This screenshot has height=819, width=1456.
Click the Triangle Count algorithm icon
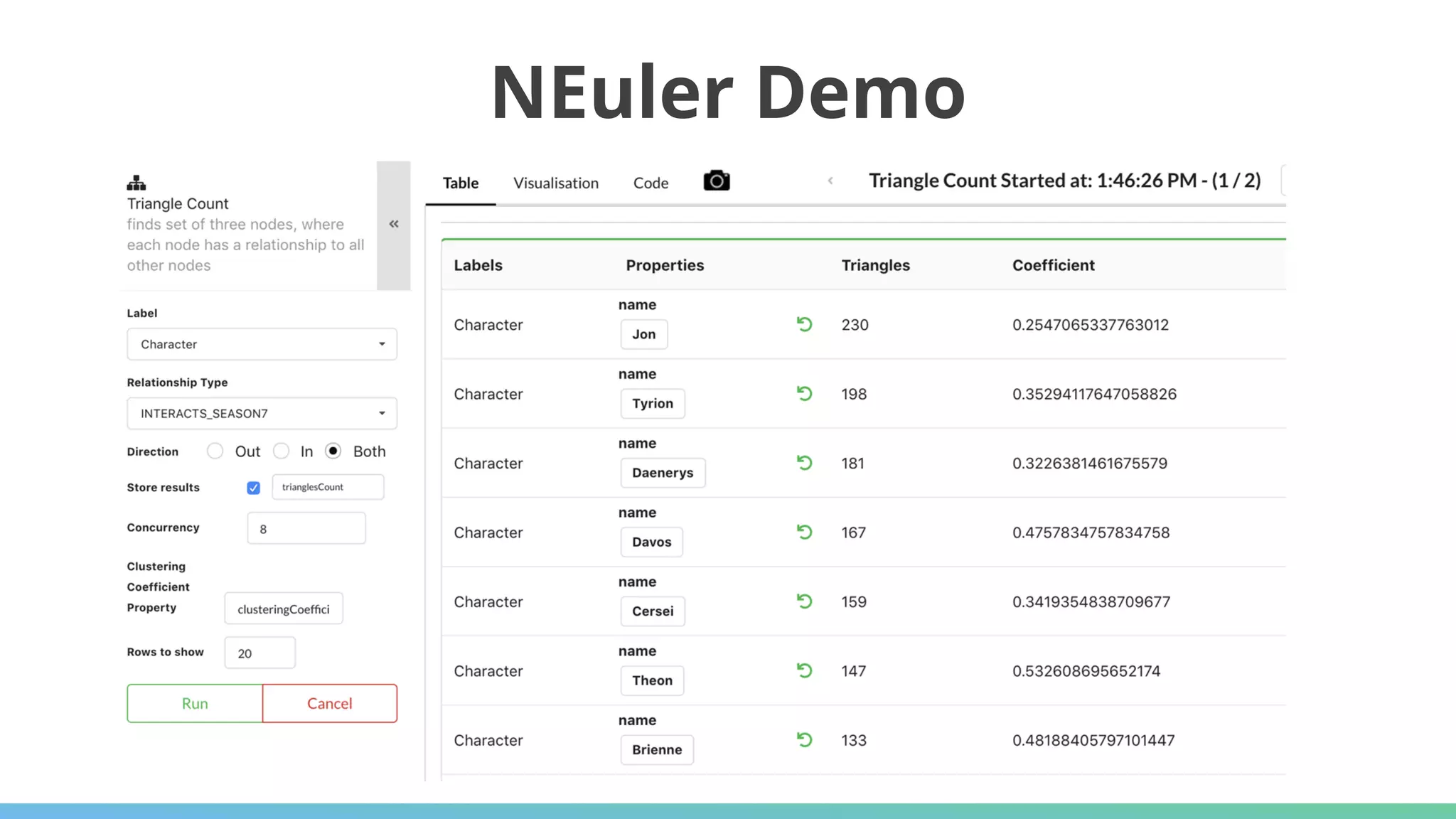click(136, 183)
